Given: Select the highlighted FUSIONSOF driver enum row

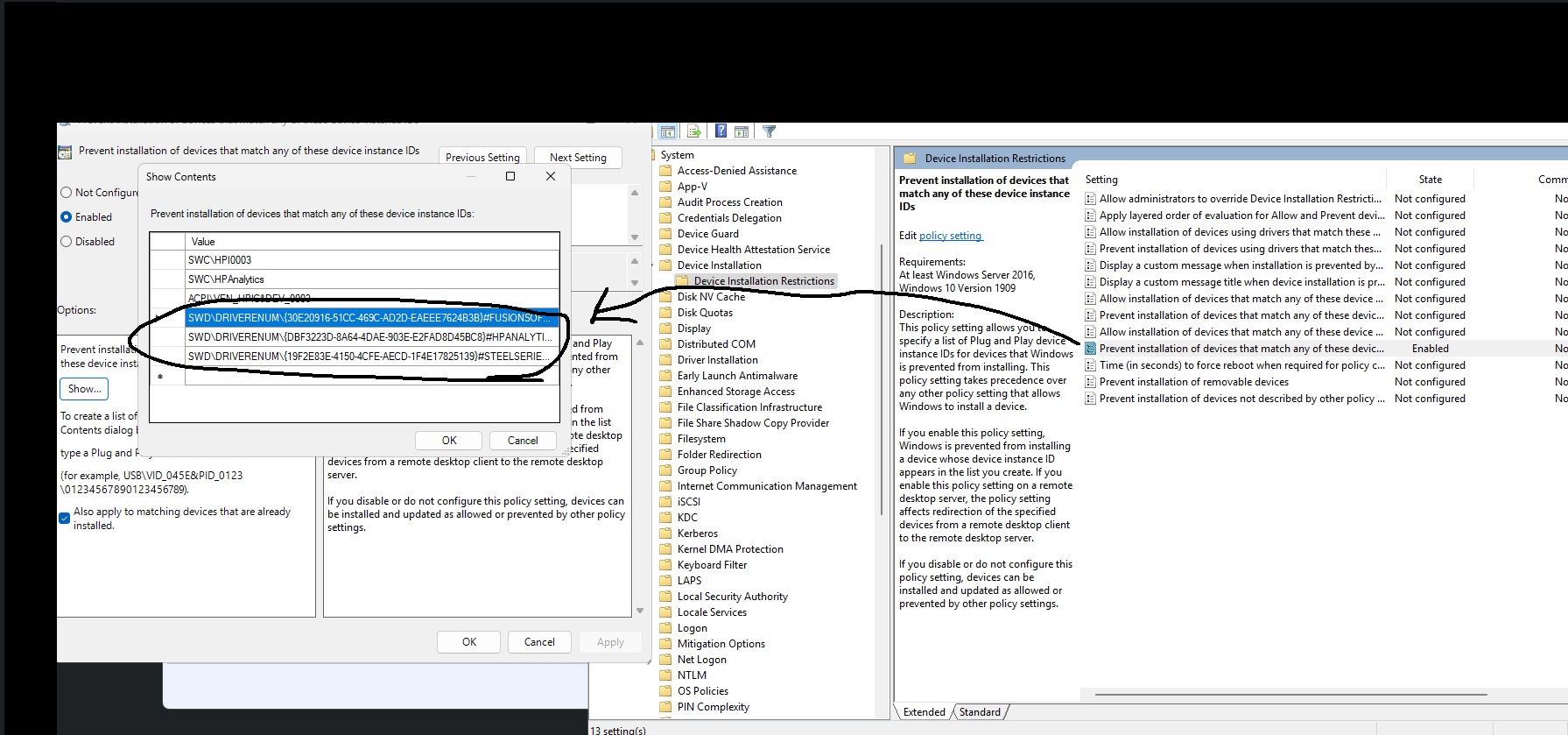Looking at the screenshot, I should point(372,318).
